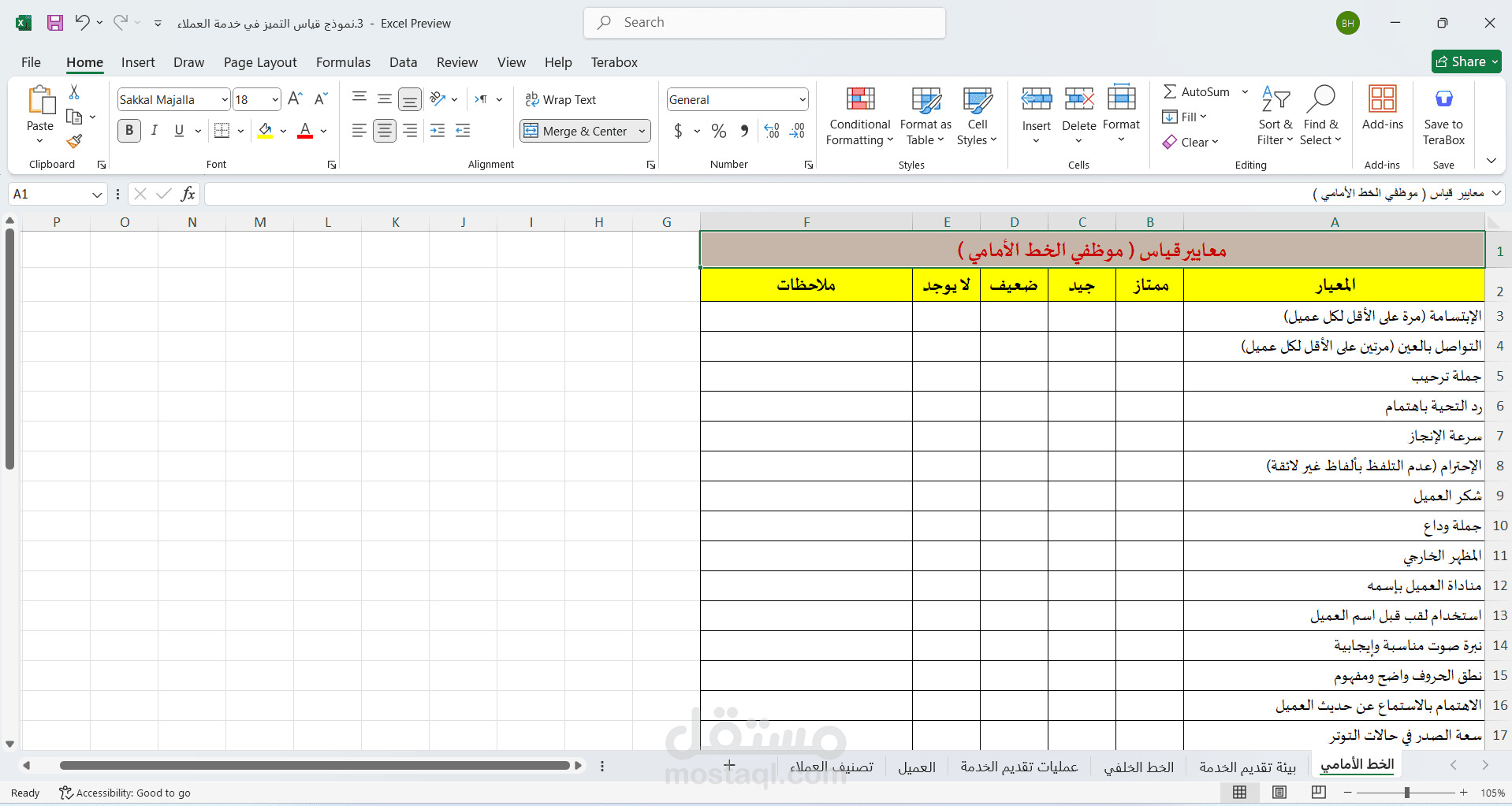The image size is (1512, 806).
Task: Open Find & Select options
Action: coord(1320,115)
